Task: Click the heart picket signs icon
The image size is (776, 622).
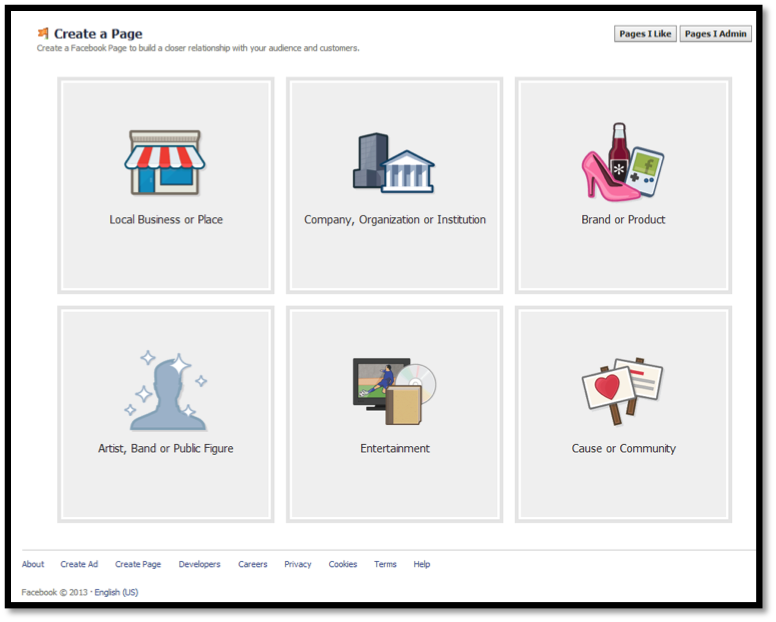Action: click(x=622, y=391)
